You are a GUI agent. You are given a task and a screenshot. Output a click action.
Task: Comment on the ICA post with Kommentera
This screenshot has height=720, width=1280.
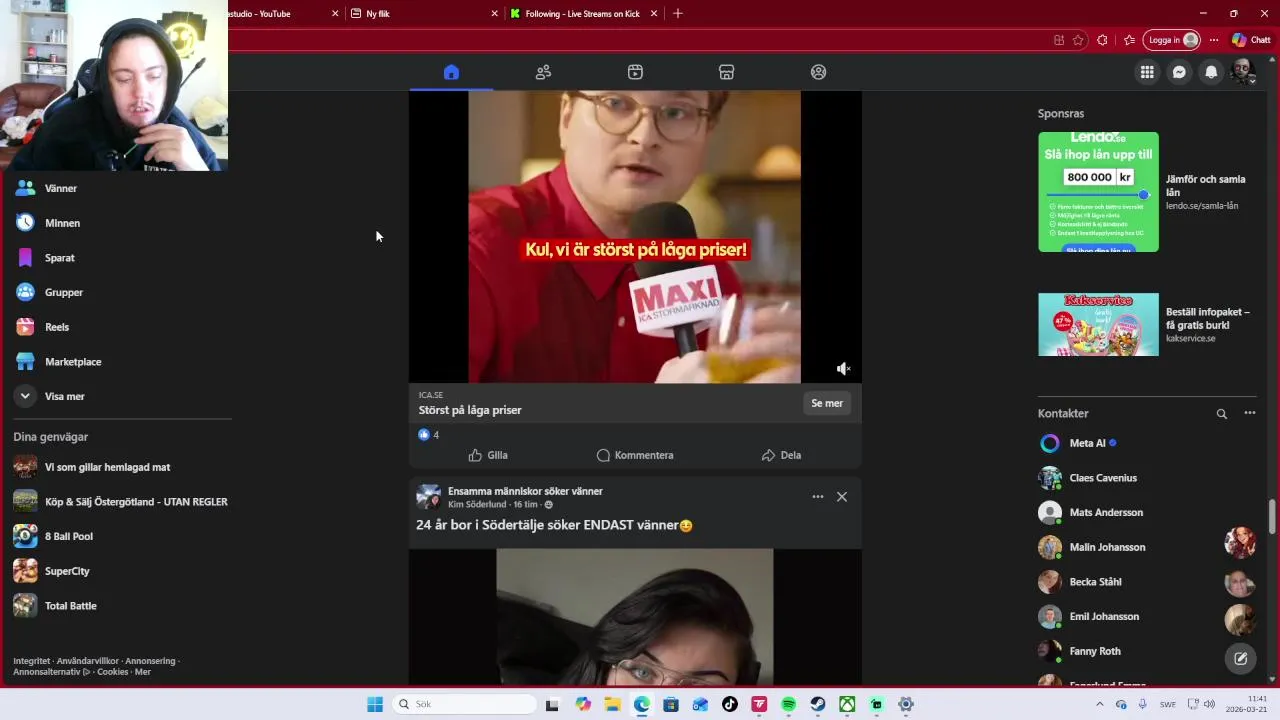[635, 455]
